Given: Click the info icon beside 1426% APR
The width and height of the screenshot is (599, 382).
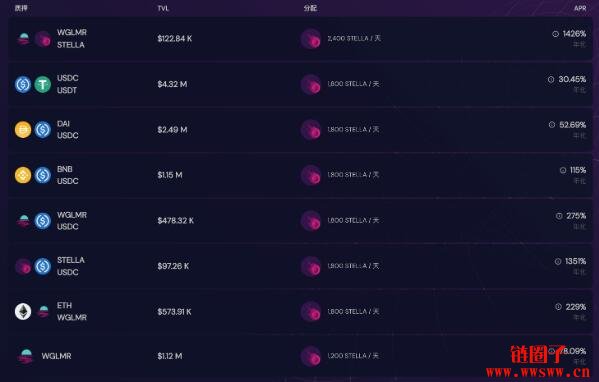Looking at the screenshot, I should point(555,34).
